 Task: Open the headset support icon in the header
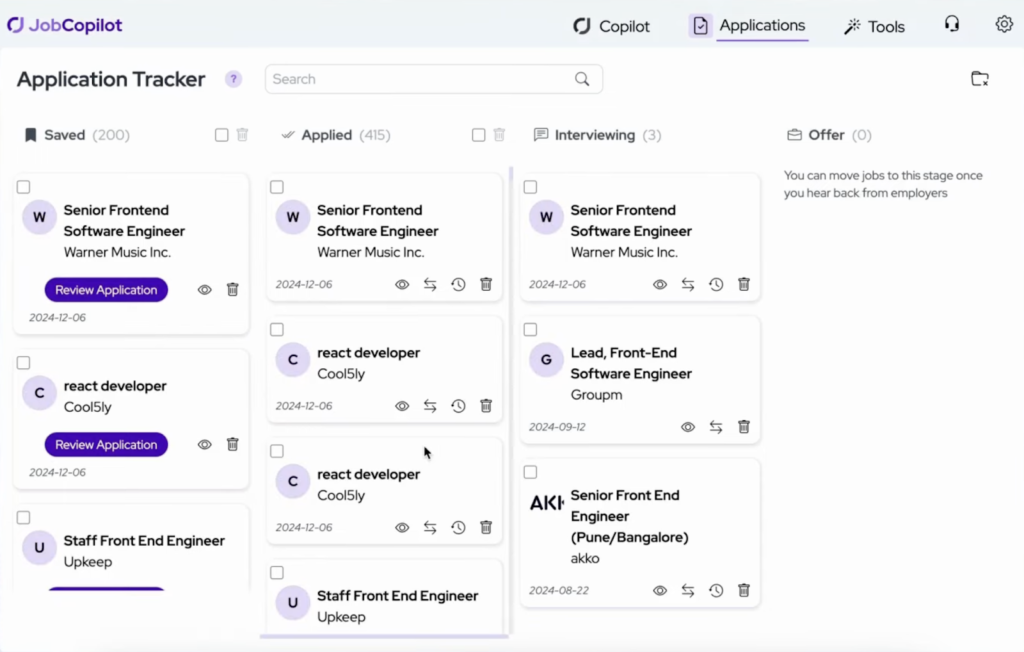click(x=952, y=24)
